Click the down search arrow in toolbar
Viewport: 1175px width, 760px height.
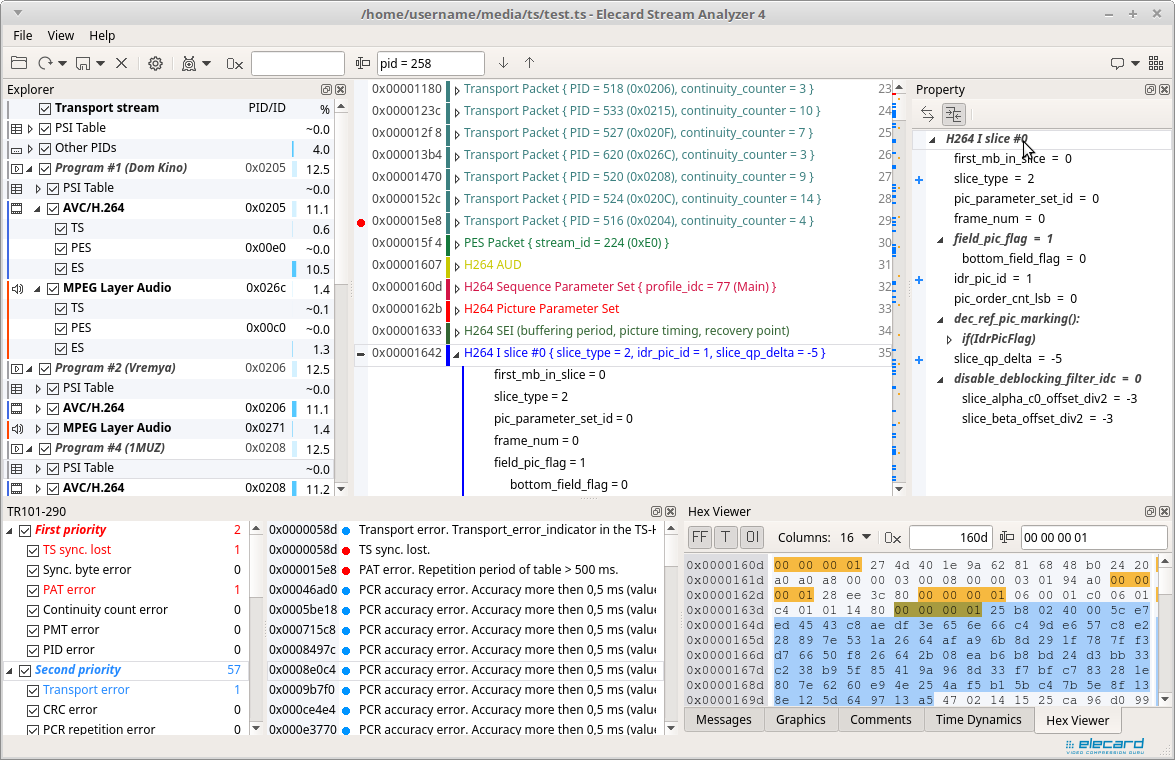point(503,63)
